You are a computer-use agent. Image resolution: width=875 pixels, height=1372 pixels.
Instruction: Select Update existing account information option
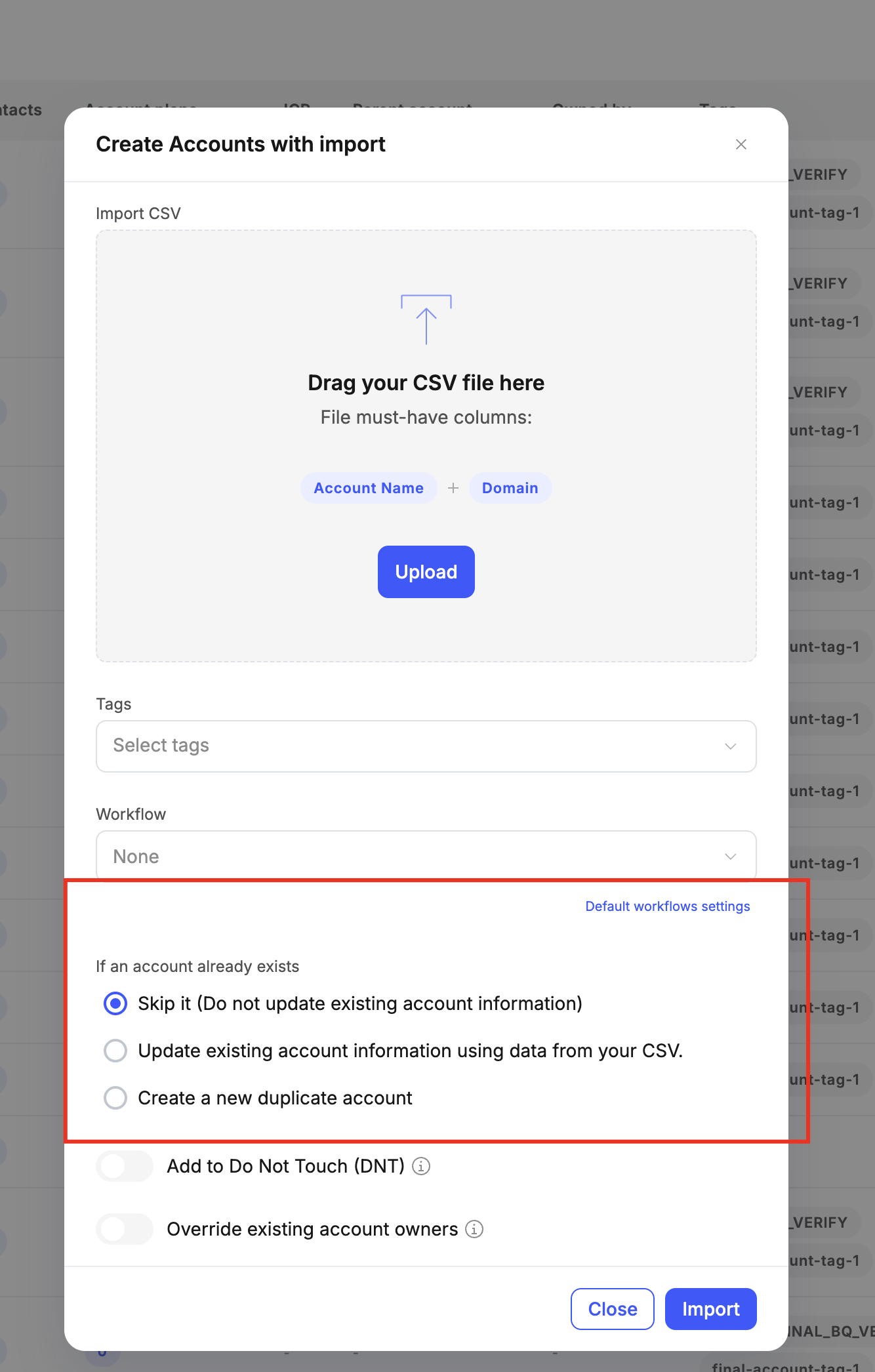115,1051
